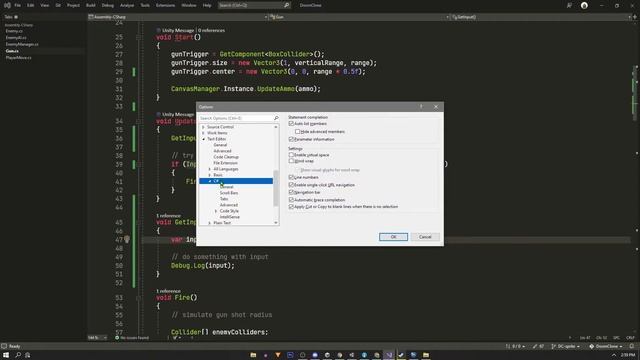Click the feedback icon near the account avatar

click(x=569, y=5)
